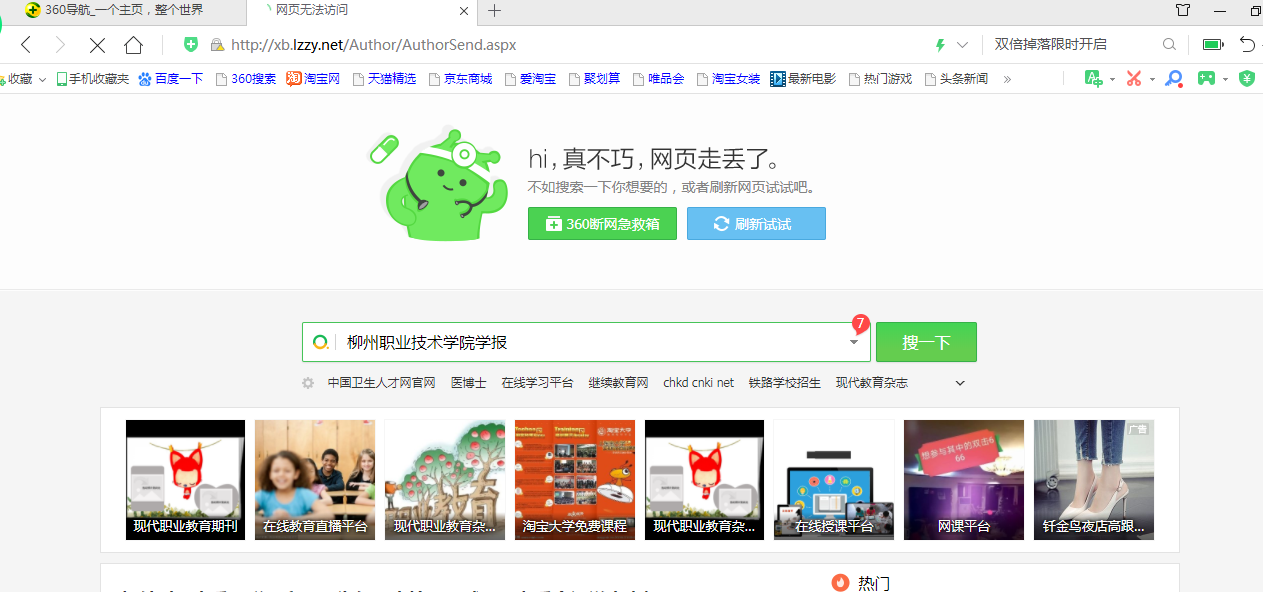Open the 淘宝女装 bookmark
This screenshot has width=1263, height=592.
click(728, 79)
